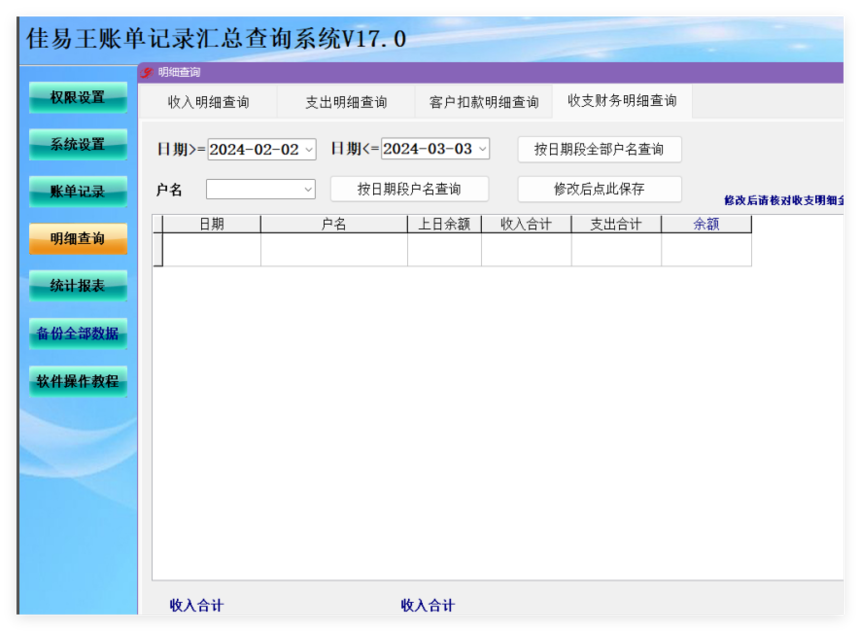Expand the 日期>= date dropdown arrow
Viewport: 860px width, 631px height.
tap(309, 149)
